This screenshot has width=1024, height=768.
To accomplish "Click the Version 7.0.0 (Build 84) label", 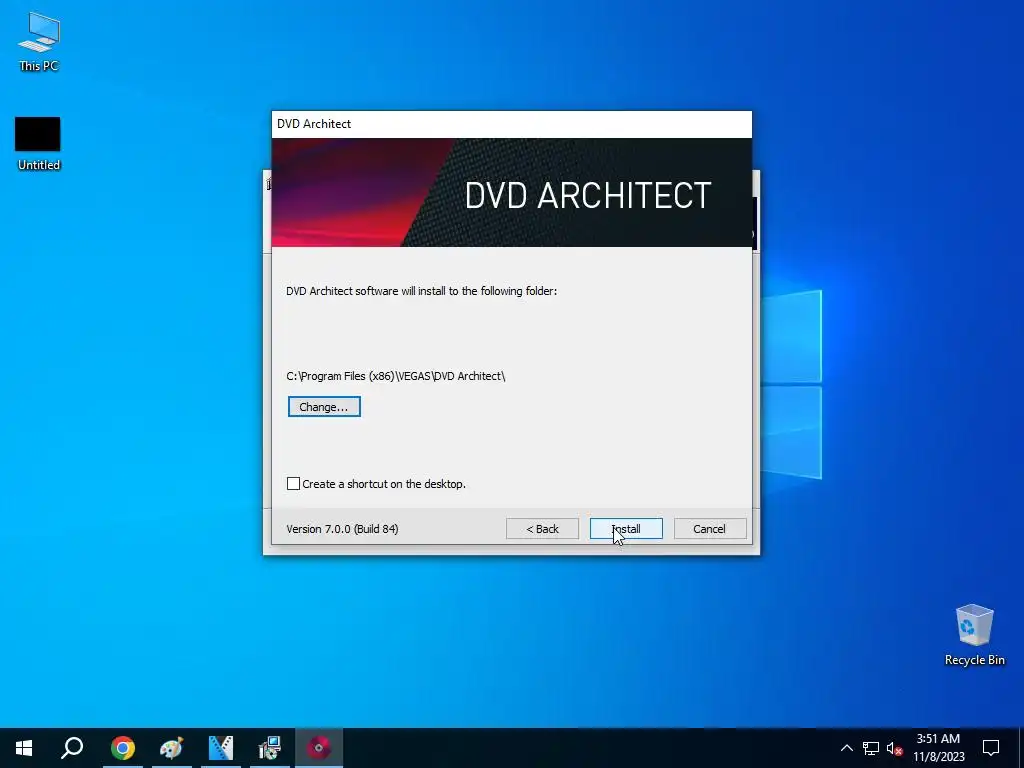I will pos(342,529).
